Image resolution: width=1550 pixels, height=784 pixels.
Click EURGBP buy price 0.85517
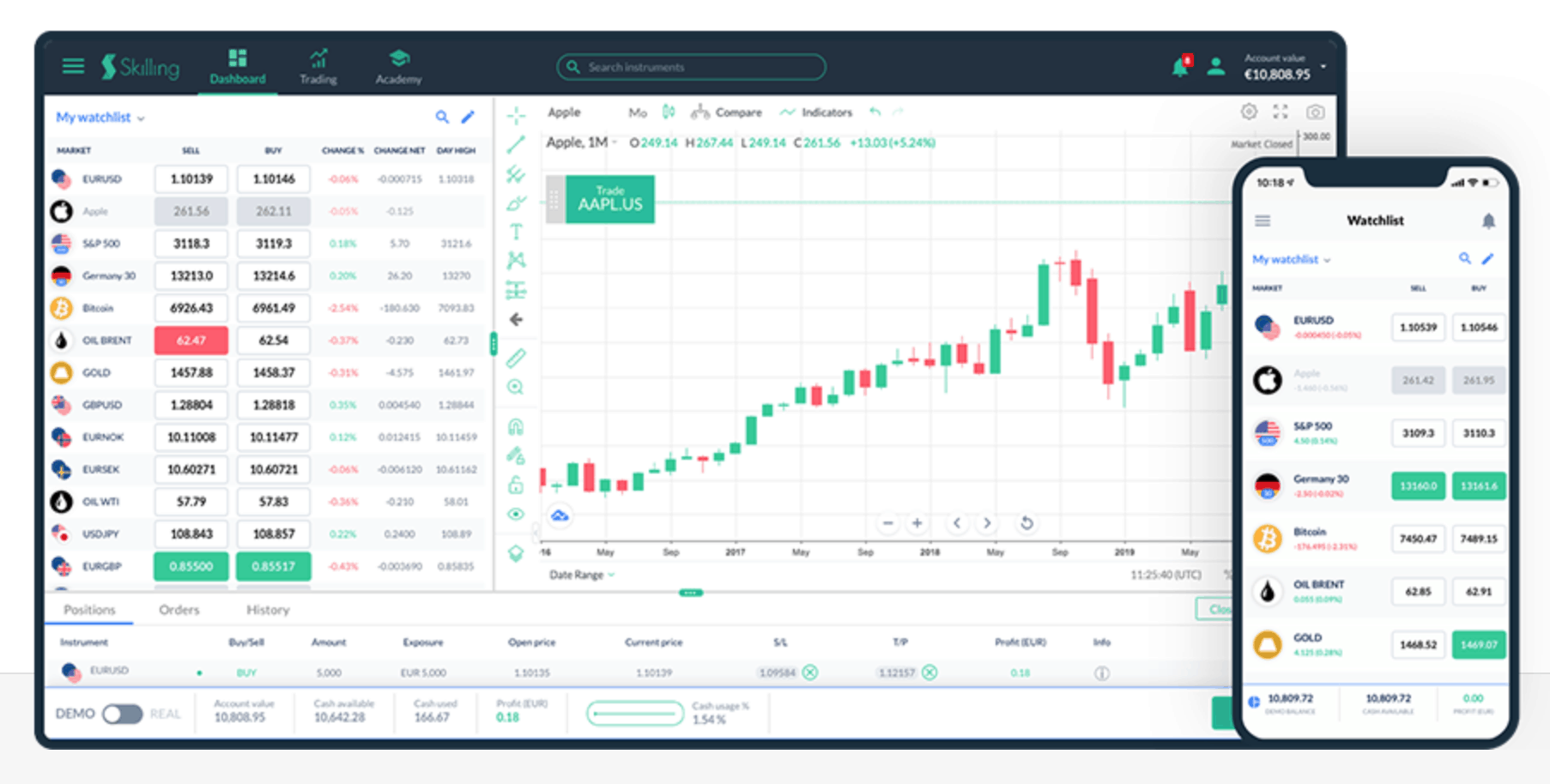273,566
